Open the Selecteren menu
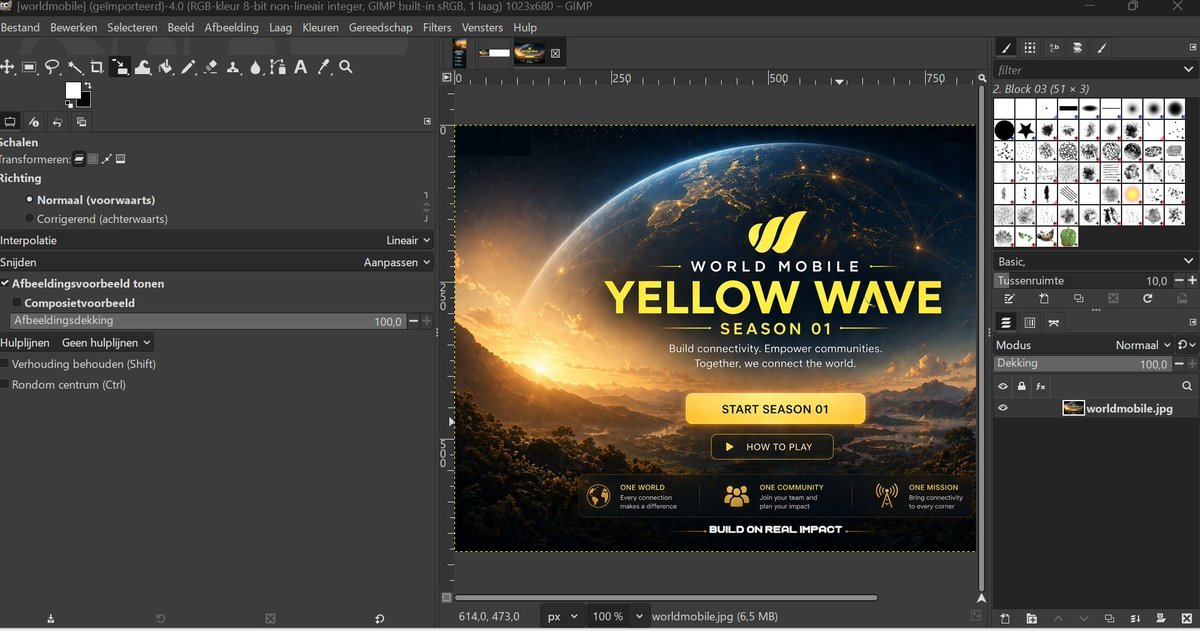The width and height of the screenshot is (1200, 631). (x=132, y=28)
